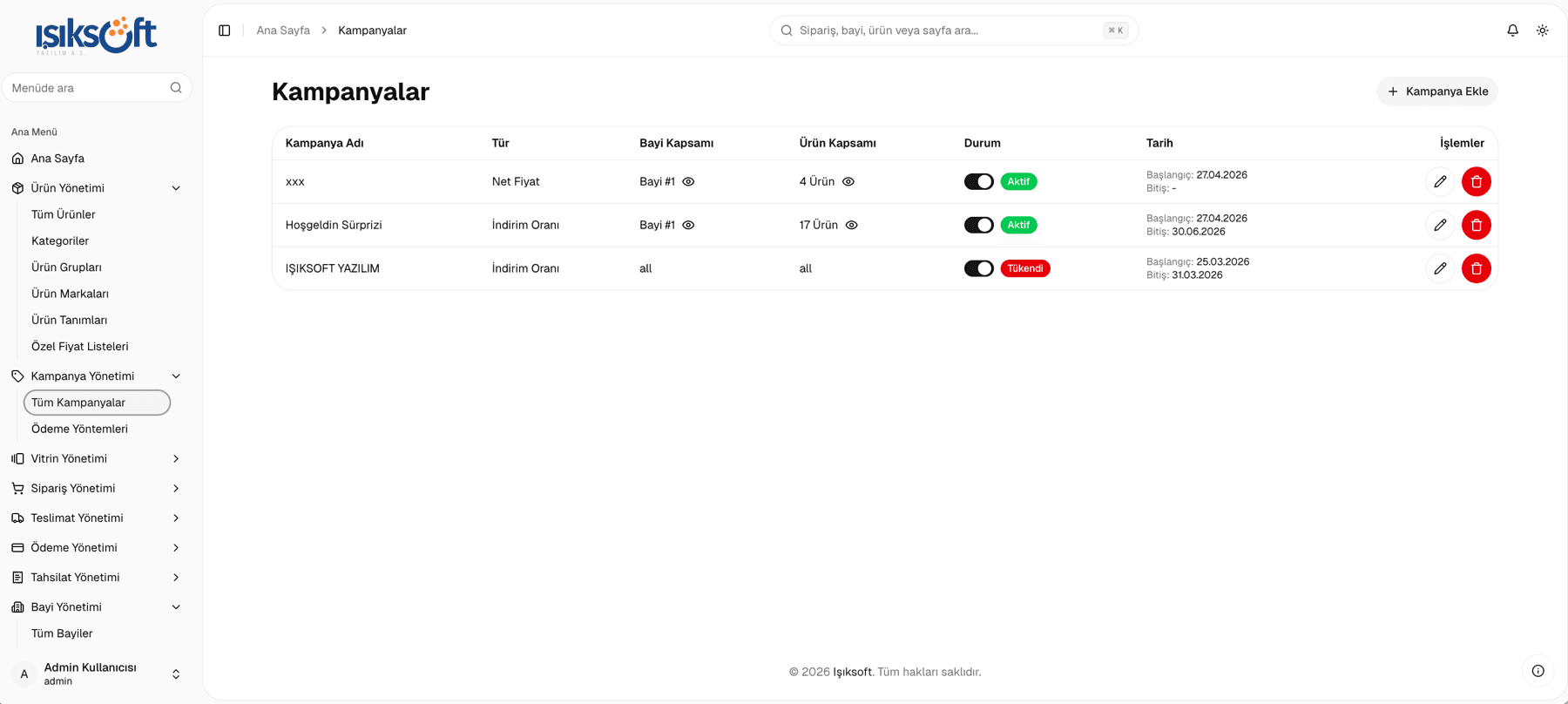Open the notifications bell
The height and width of the screenshot is (704, 1568).
point(1512,30)
